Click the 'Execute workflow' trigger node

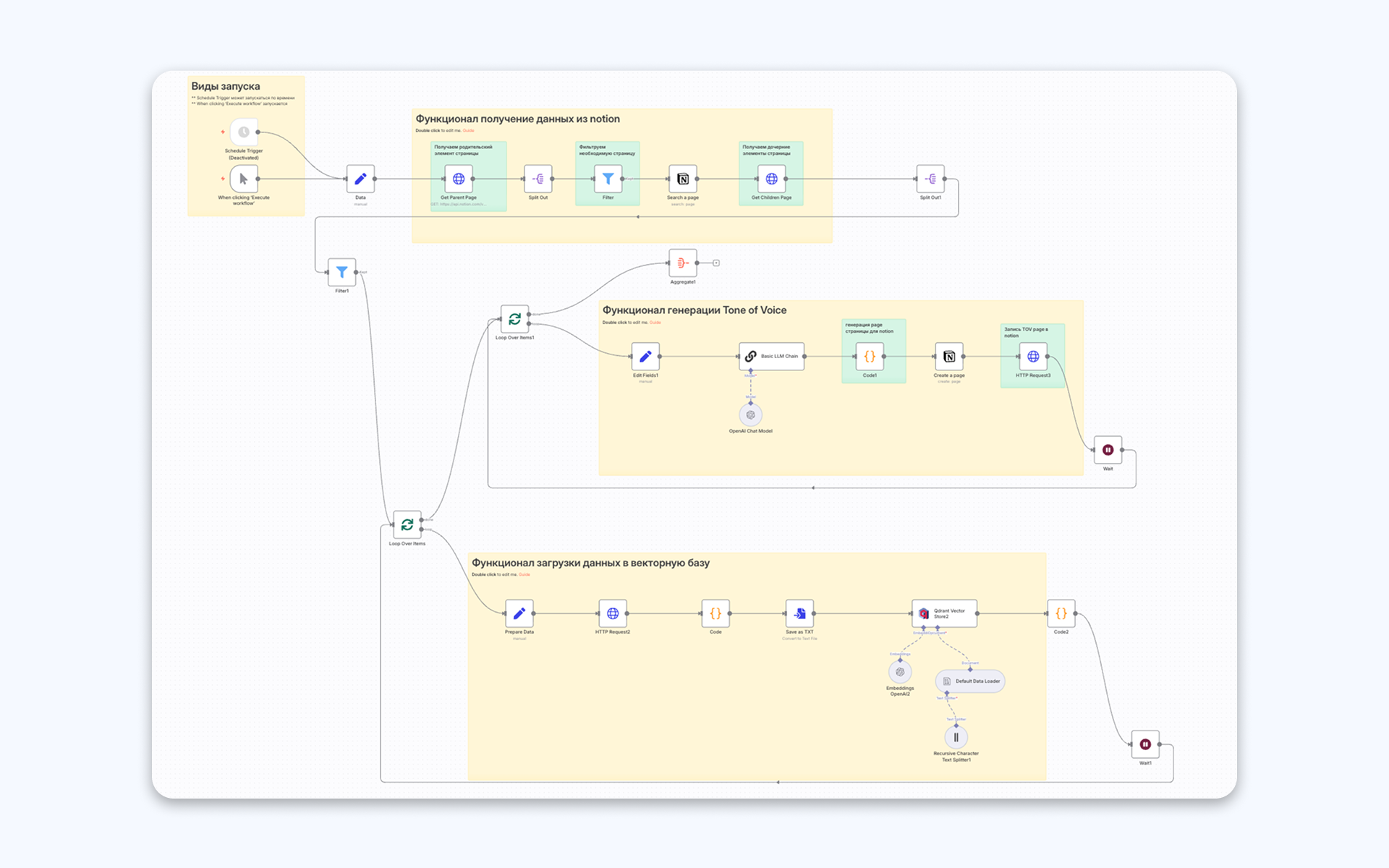(244, 179)
